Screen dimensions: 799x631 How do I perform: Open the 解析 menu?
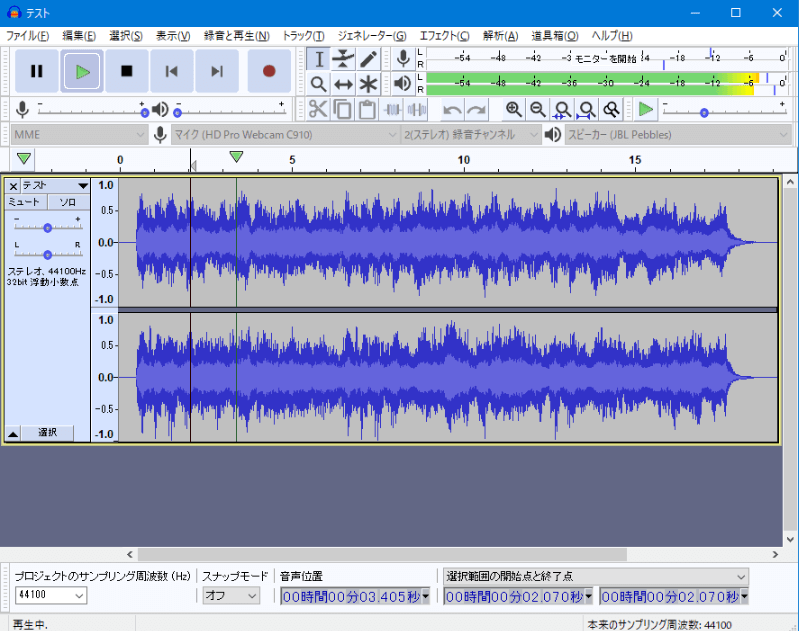coord(500,36)
